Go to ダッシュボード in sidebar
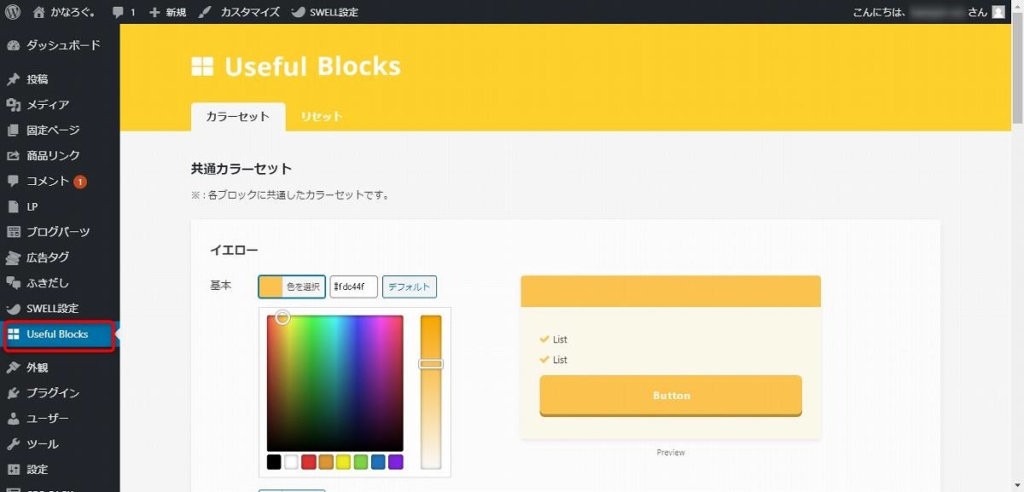1024x492 pixels. 62,46
